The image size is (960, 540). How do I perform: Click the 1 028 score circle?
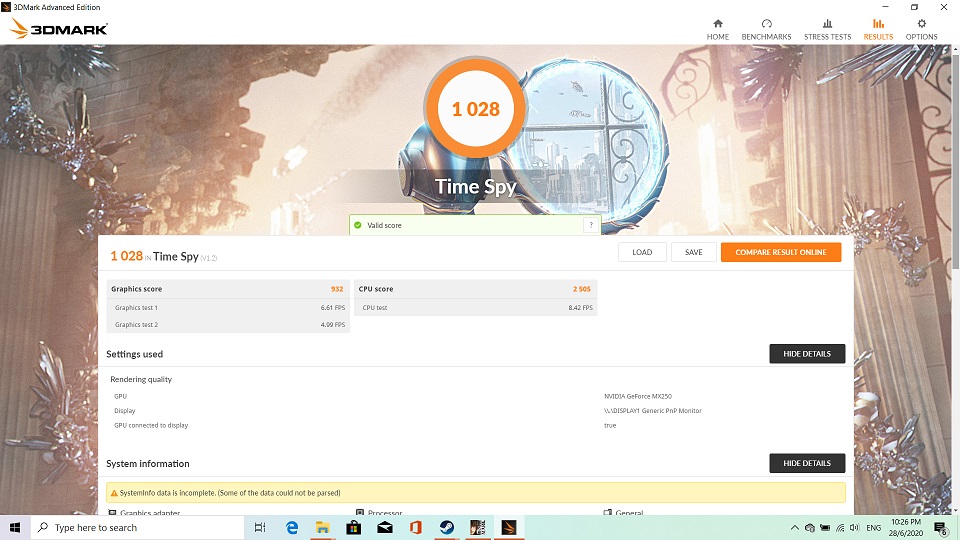(x=476, y=109)
